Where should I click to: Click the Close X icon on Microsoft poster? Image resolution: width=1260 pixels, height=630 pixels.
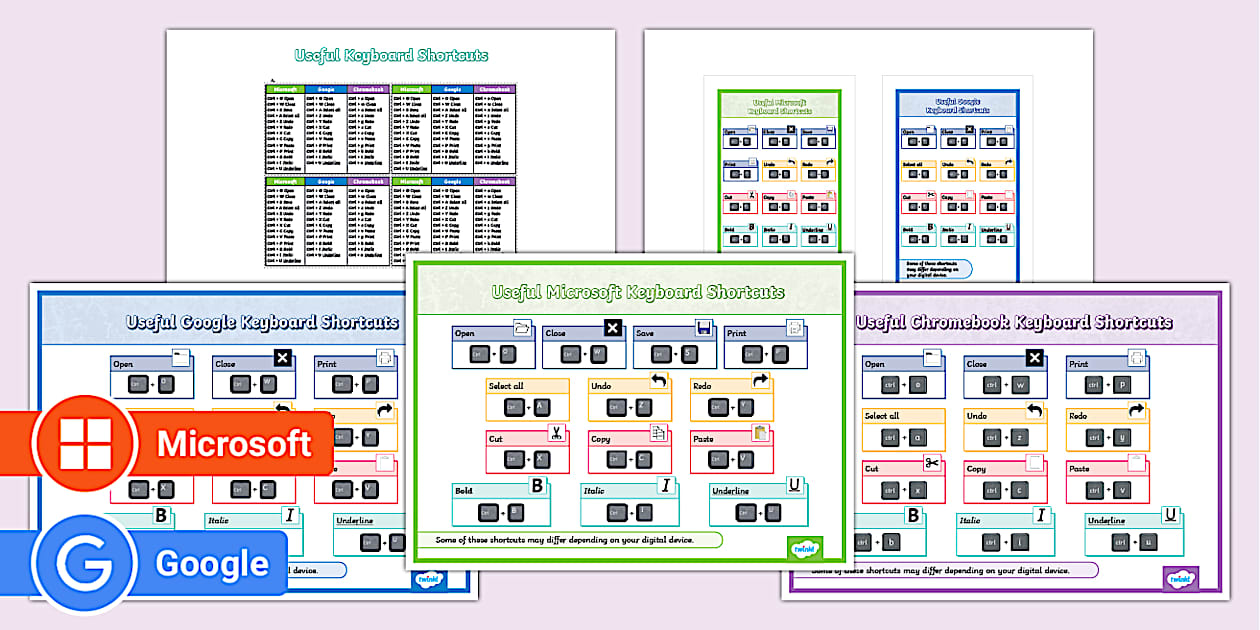tap(613, 327)
